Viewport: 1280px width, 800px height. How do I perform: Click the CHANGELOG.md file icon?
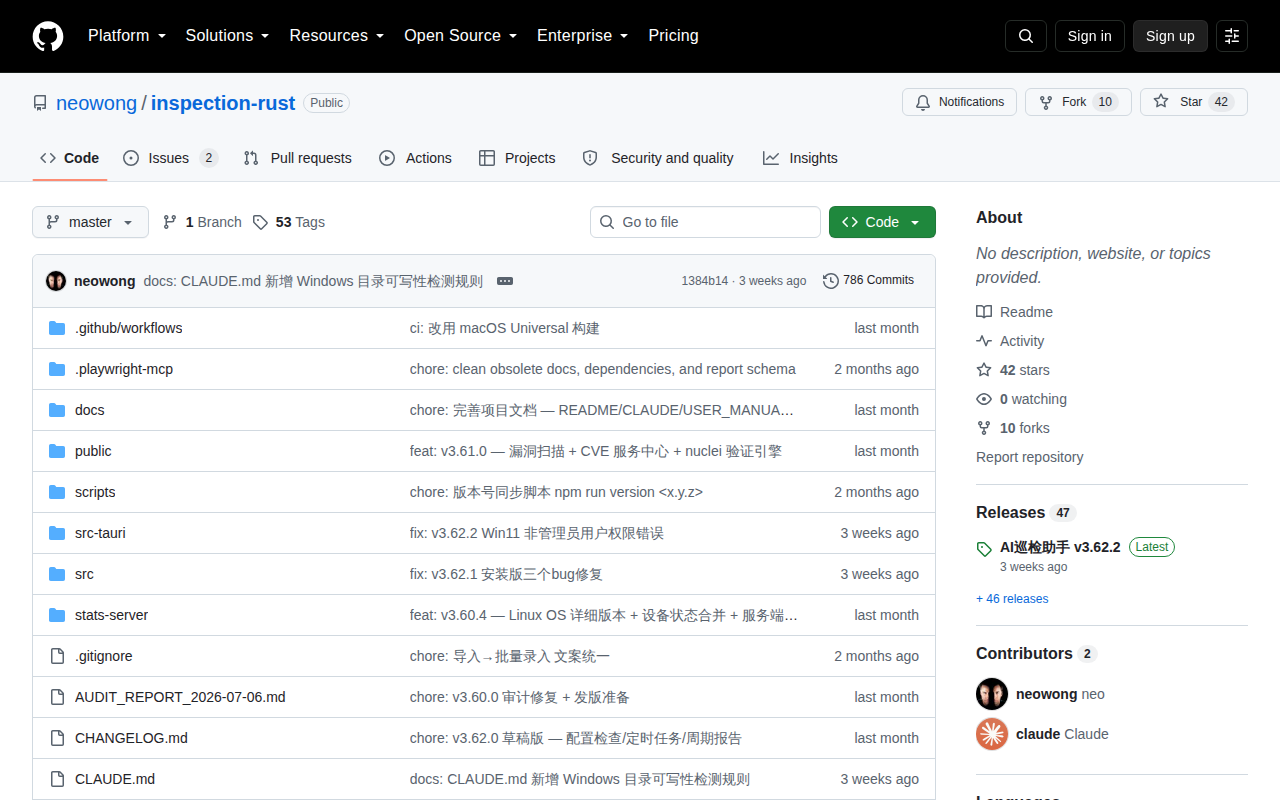[57, 738]
